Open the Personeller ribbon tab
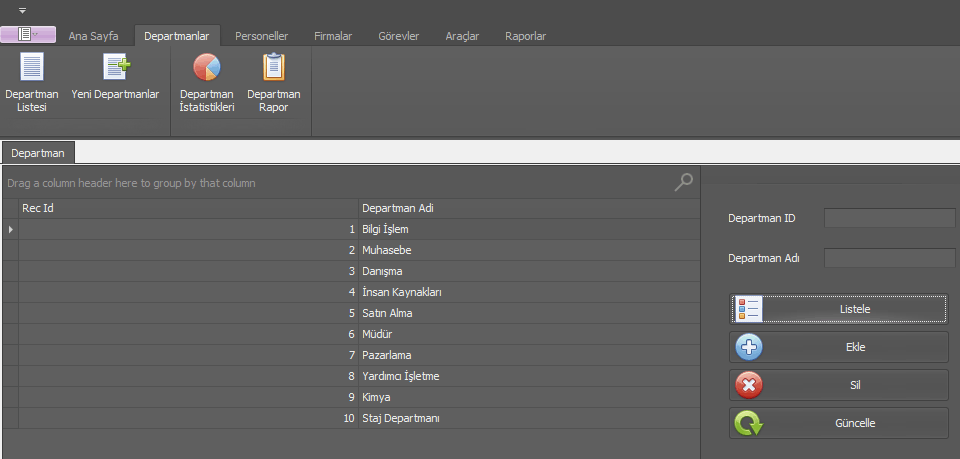Viewport: 960px width, 459px height. point(261,36)
